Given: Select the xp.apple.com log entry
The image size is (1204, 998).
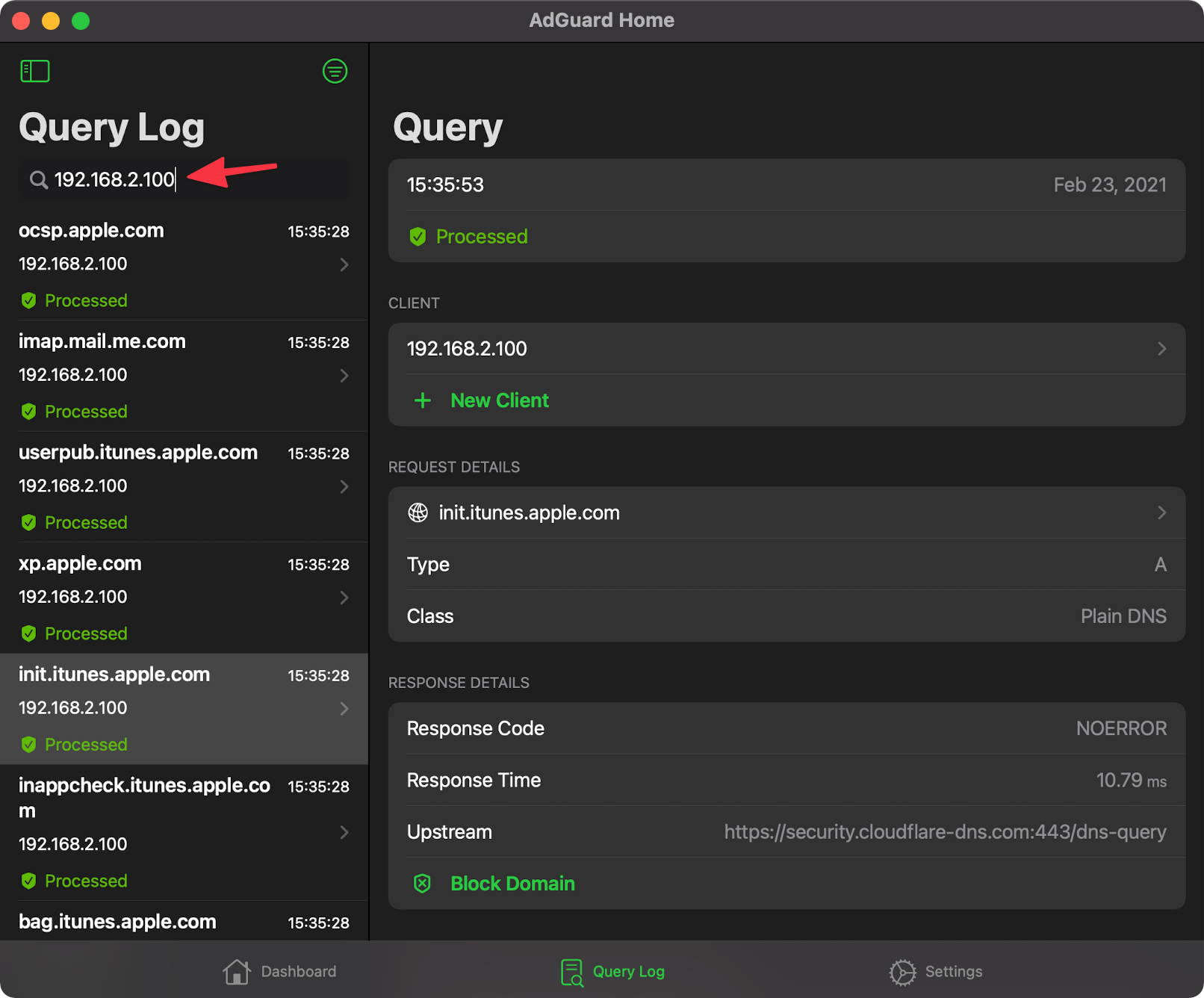Looking at the screenshot, I should [x=184, y=598].
